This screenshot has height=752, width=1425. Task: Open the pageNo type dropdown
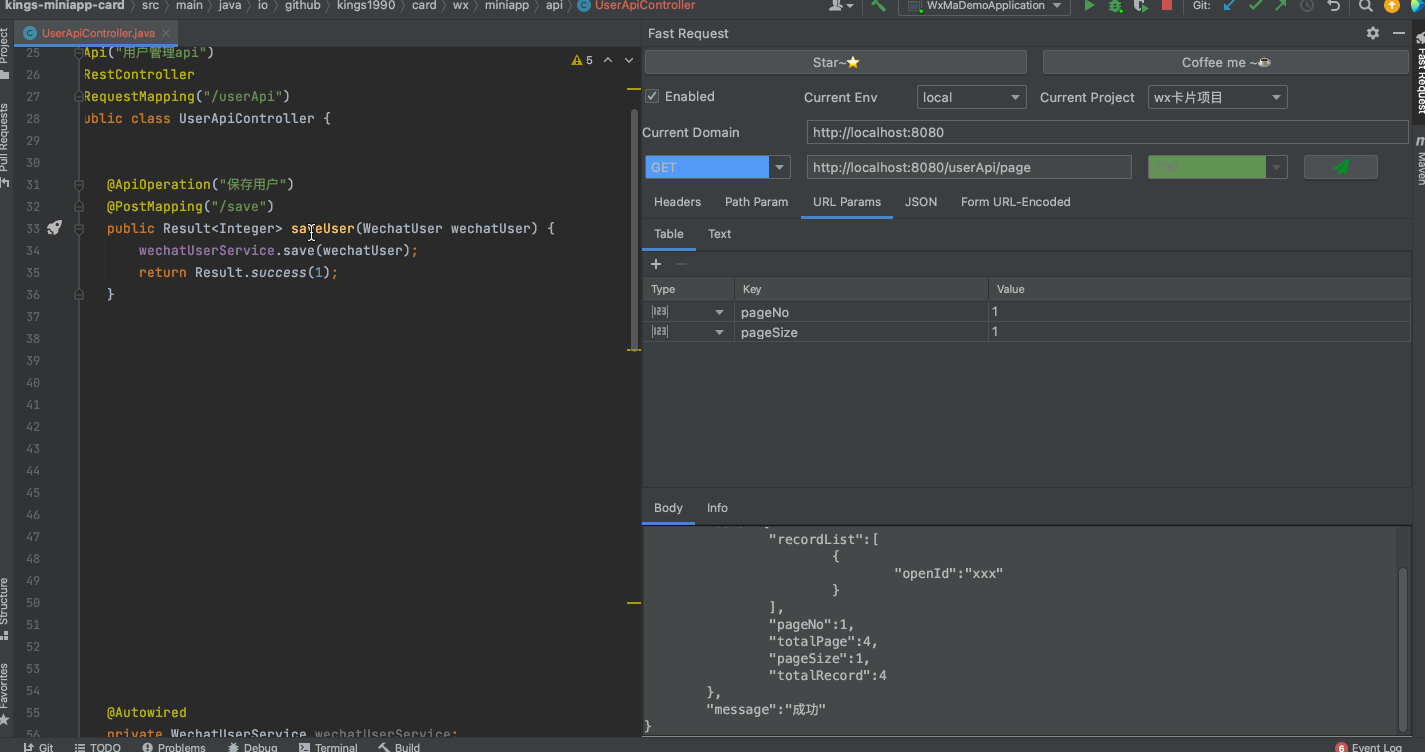tap(719, 312)
